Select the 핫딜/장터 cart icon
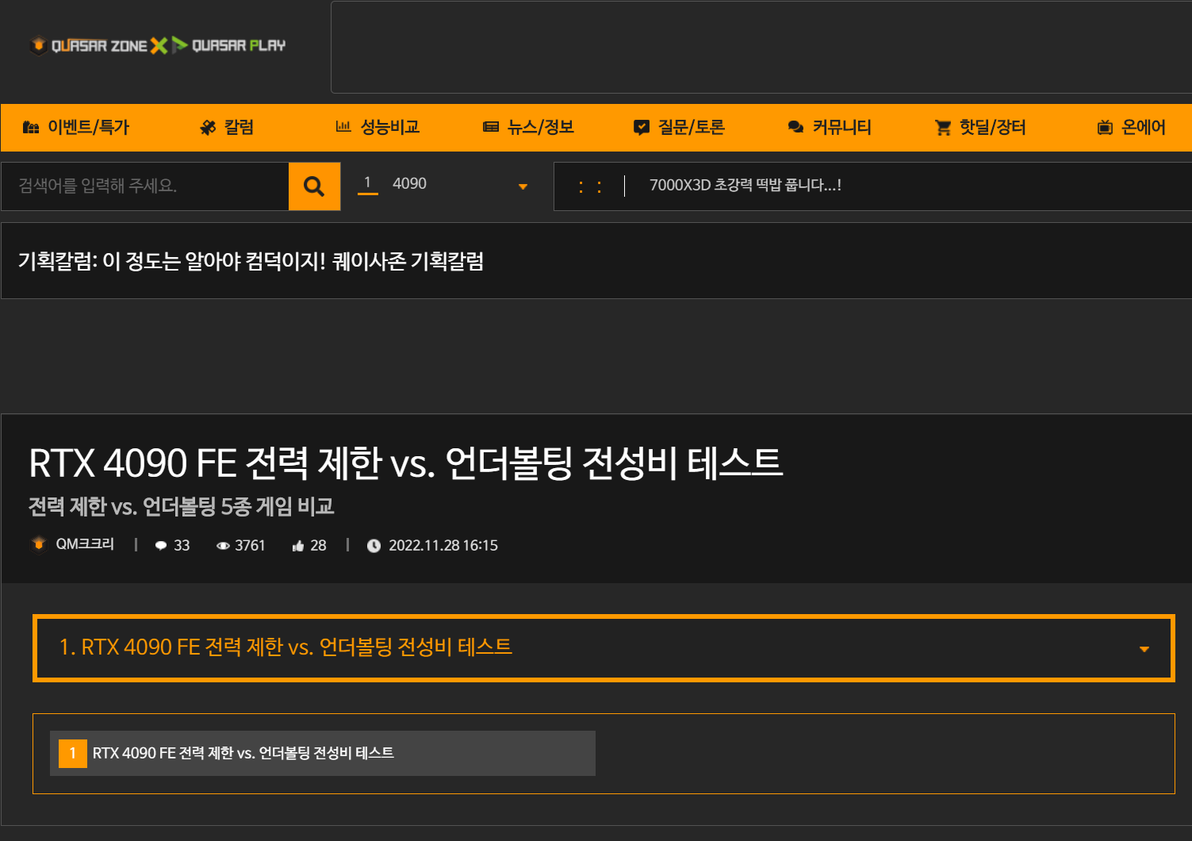 point(943,128)
